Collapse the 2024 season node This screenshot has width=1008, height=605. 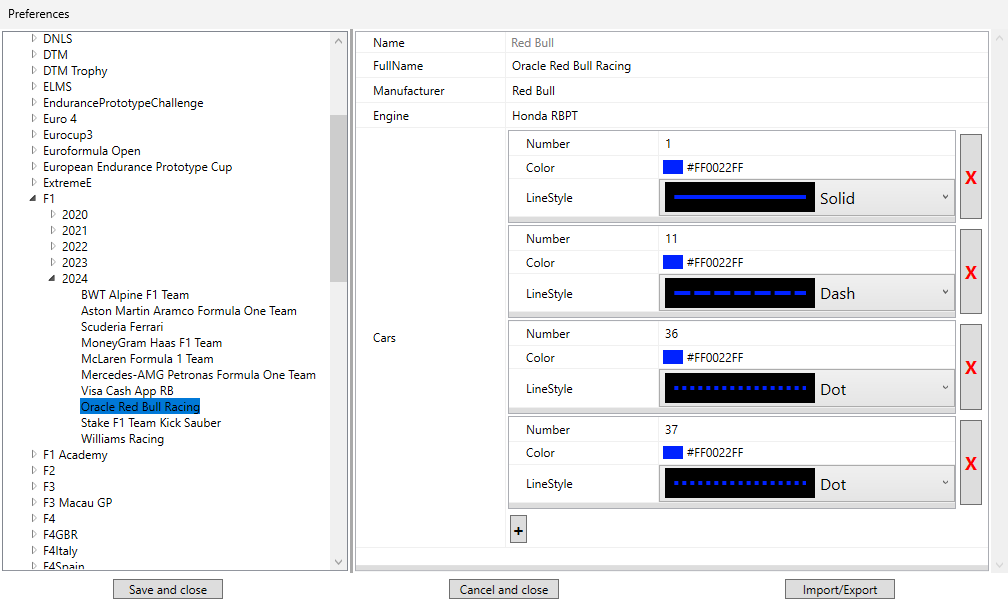tap(52, 278)
